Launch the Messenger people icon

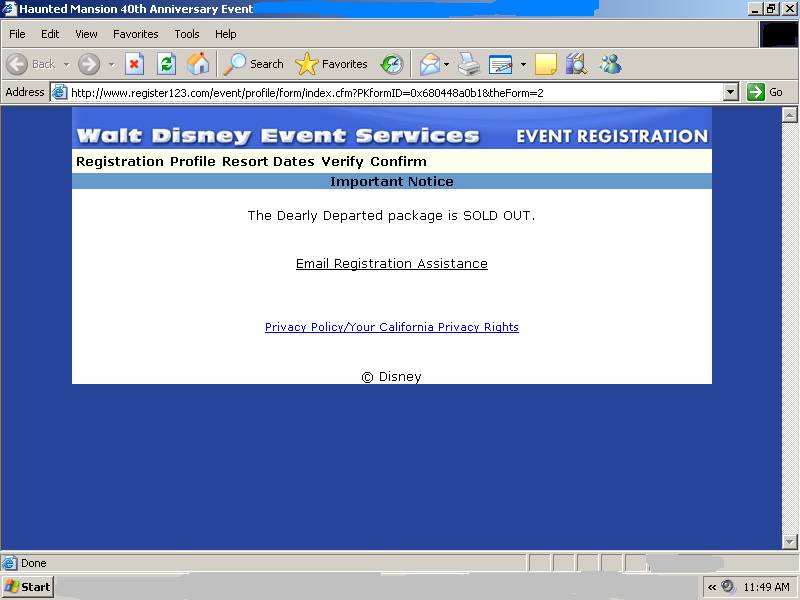(610, 64)
